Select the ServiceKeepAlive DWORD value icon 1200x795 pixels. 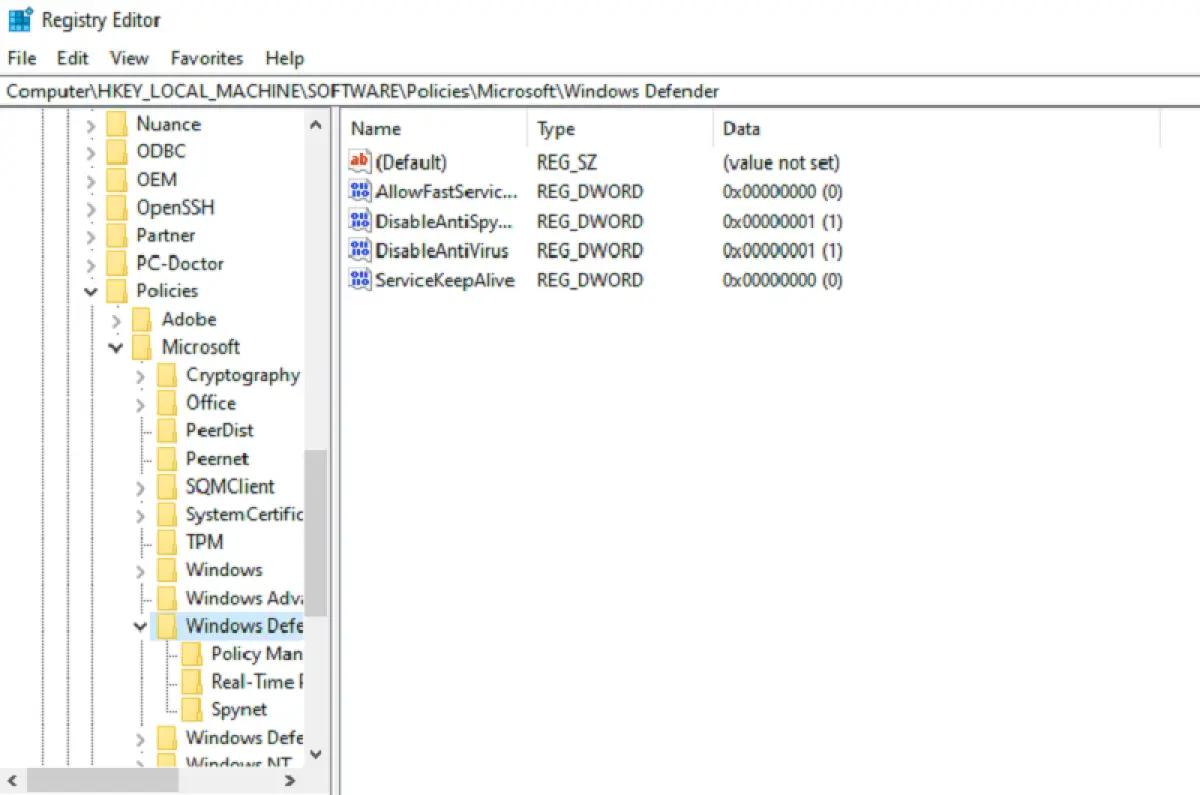pyautogui.click(x=359, y=280)
